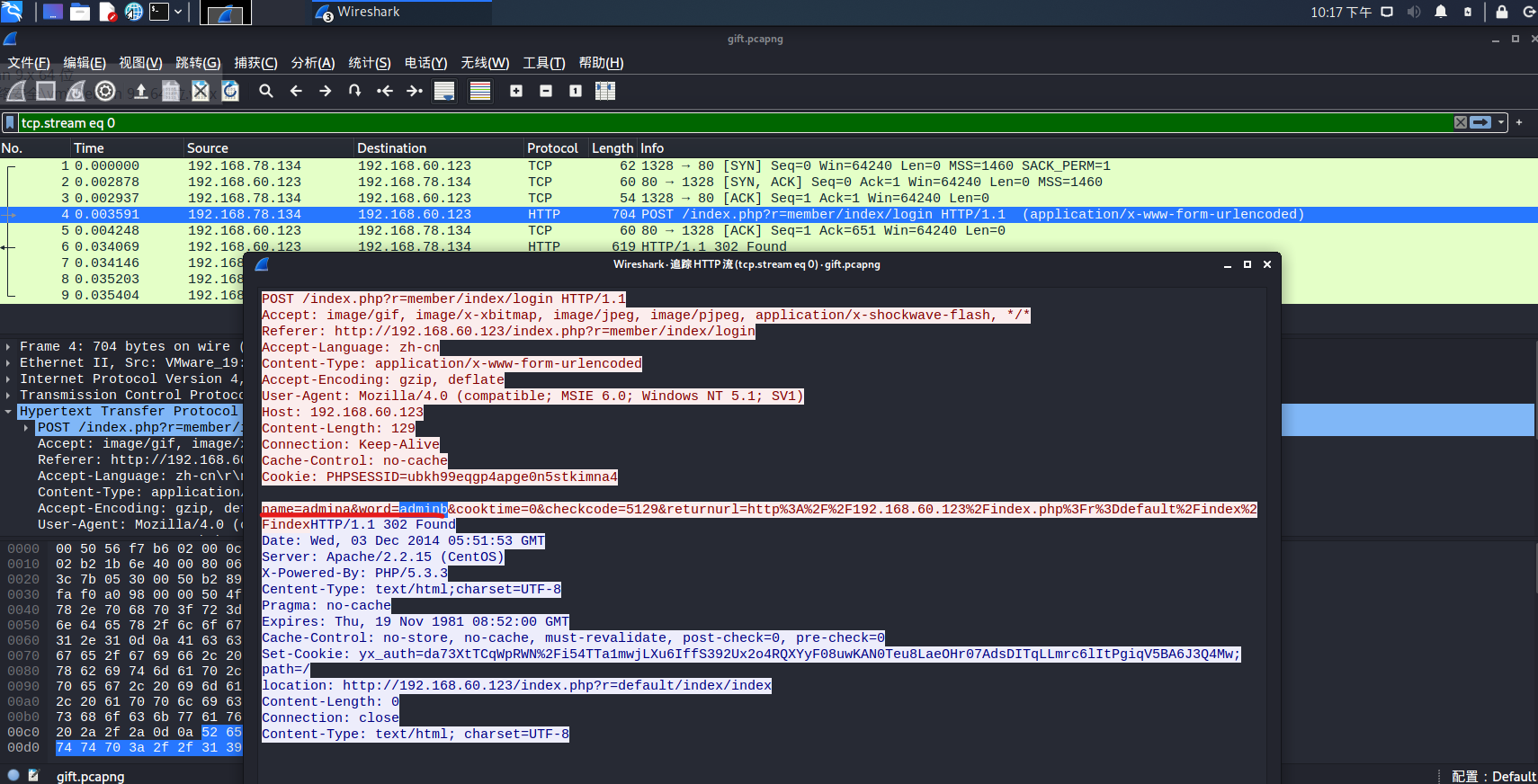
Task: Expand Internet Protocol Version 4 node
Action: [8, 379]
